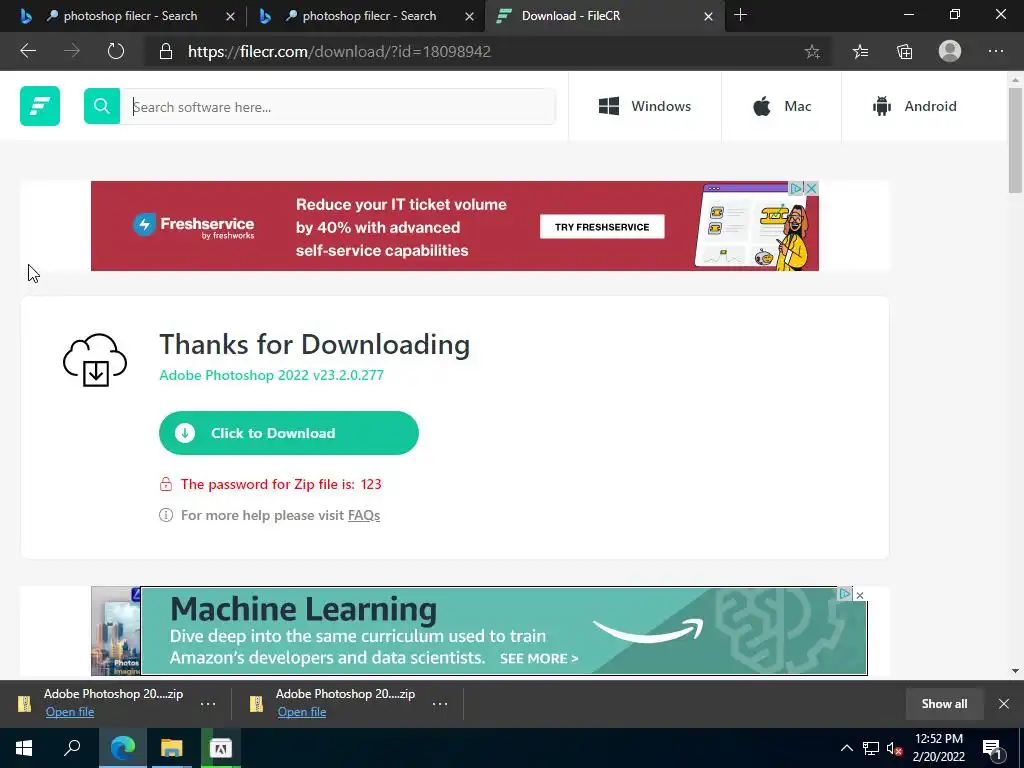Open the browser profile avatar
The image size is (1024, 768).
coord(950,51)
